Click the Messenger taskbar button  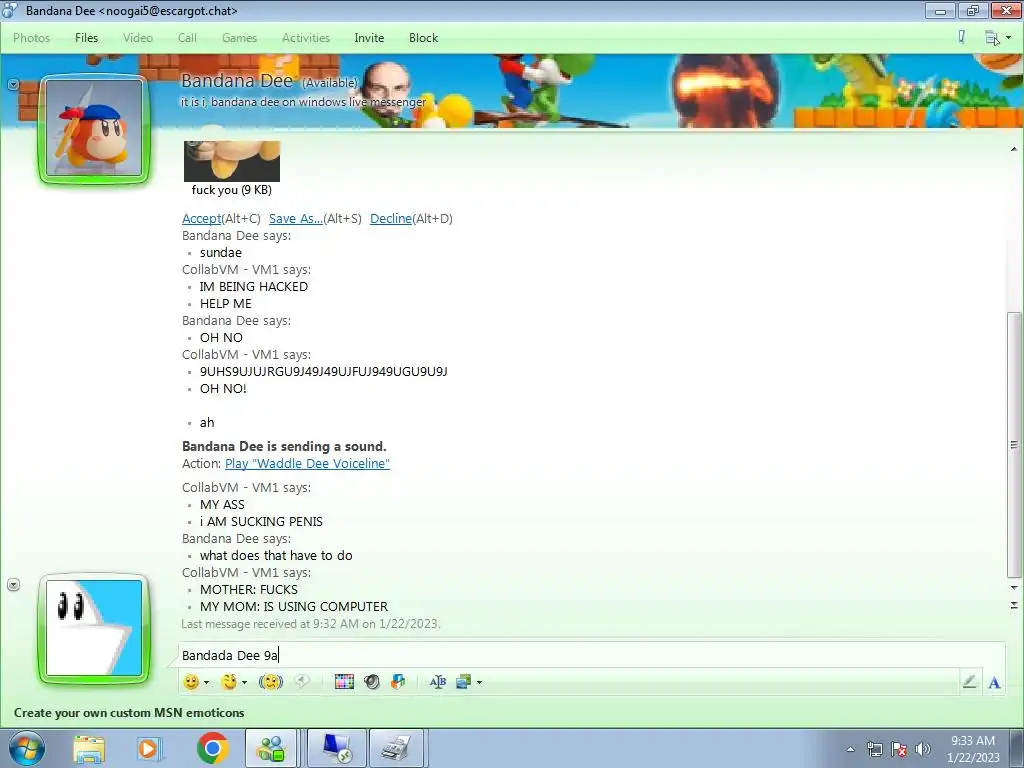click(271, 748)
